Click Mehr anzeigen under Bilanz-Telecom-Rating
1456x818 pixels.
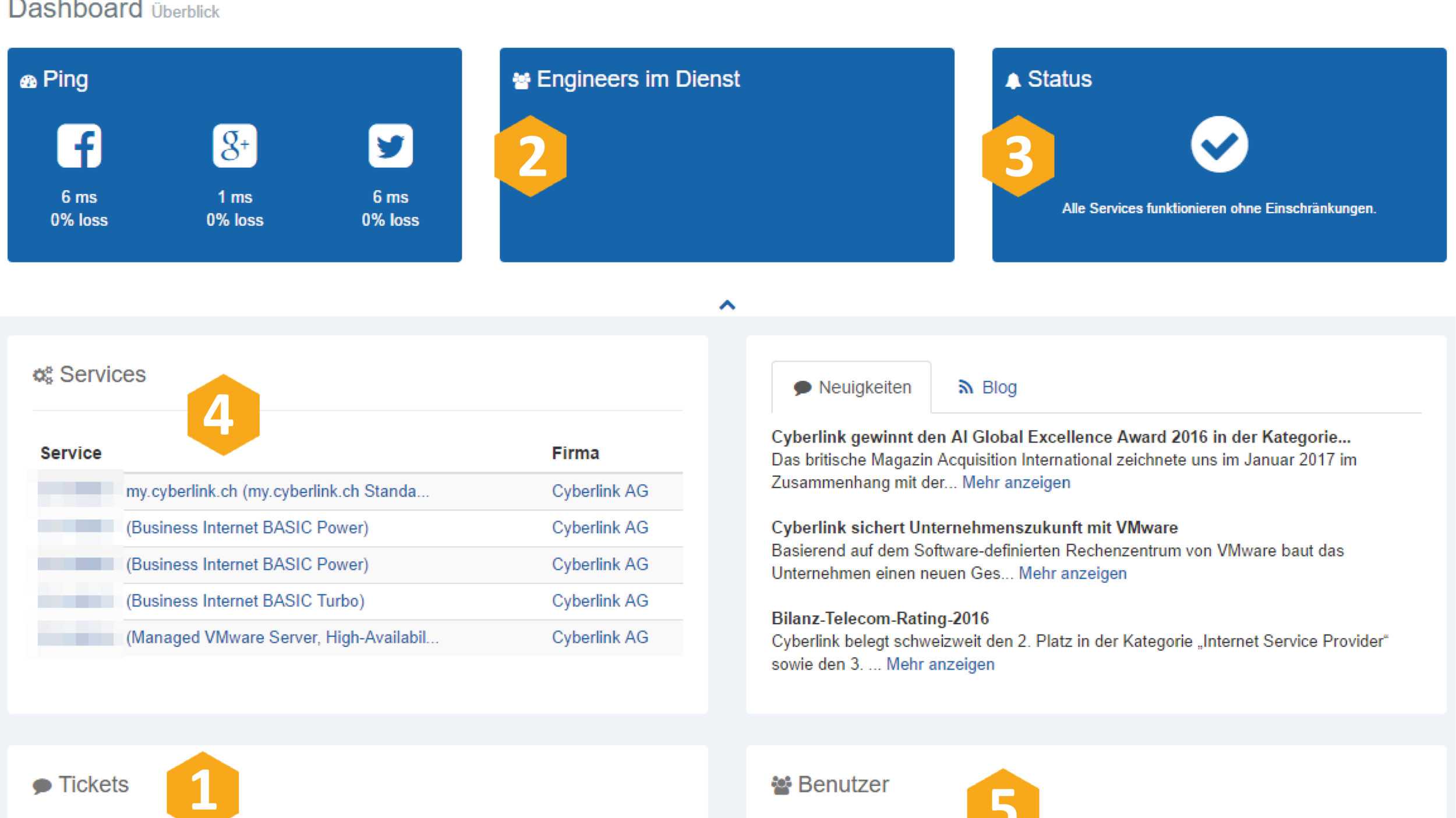point(940,664)
